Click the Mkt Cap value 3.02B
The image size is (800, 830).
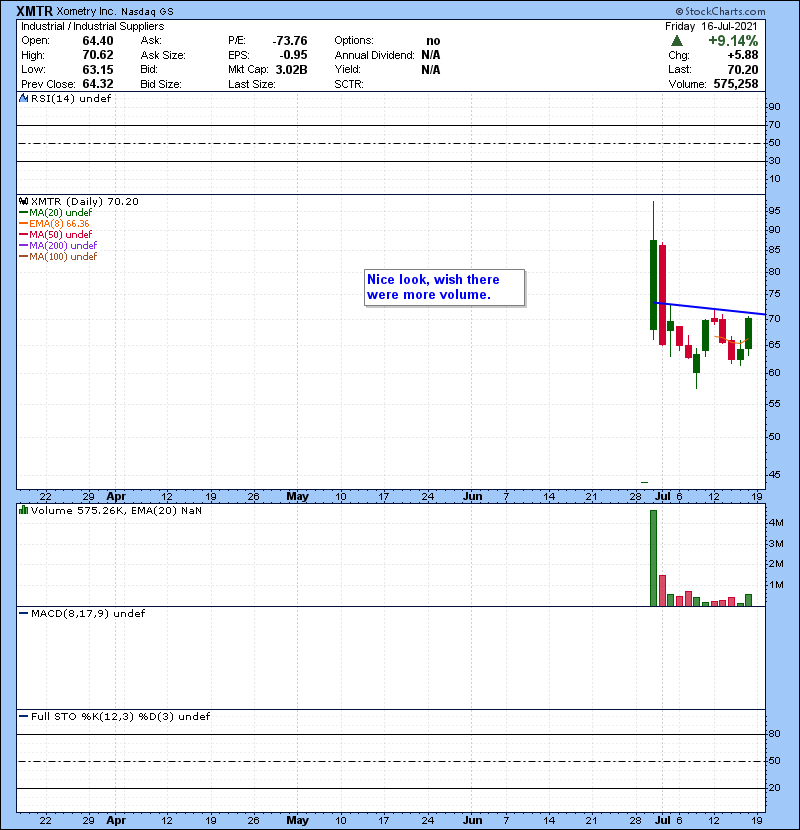[292, 69]
